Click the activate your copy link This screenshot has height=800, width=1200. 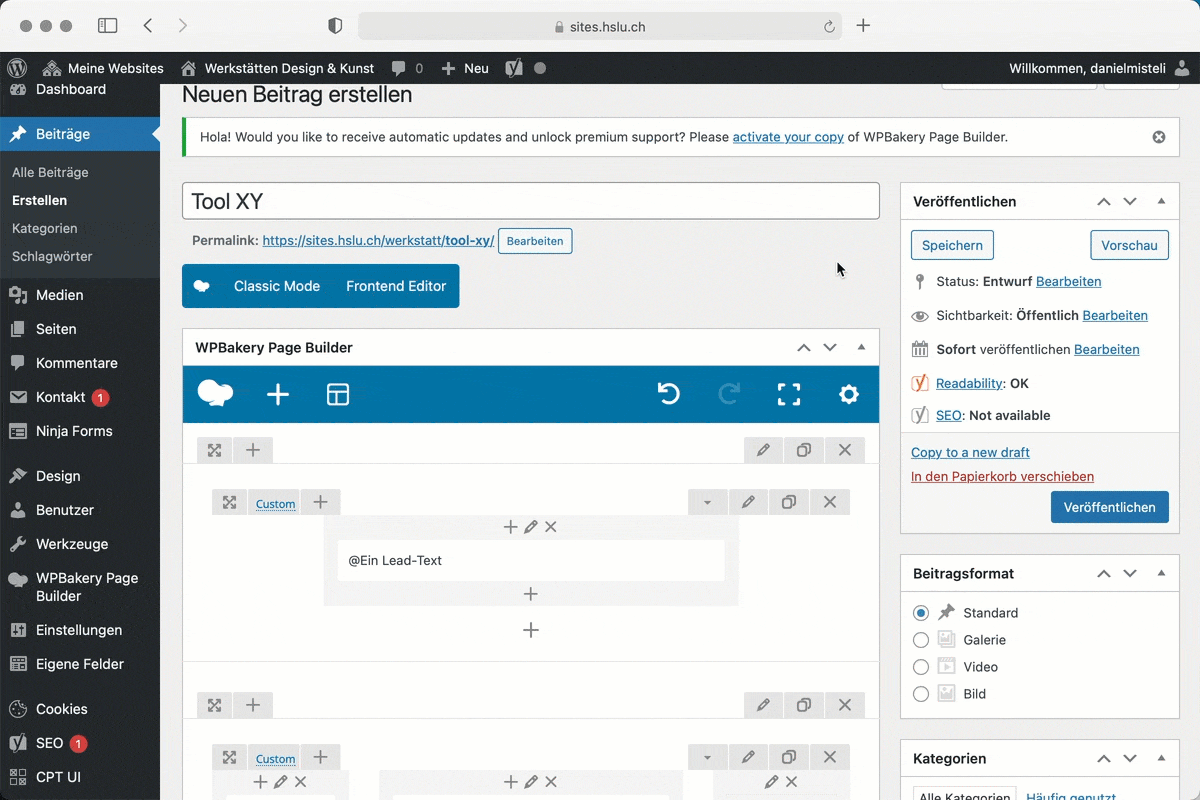point(788,137)
